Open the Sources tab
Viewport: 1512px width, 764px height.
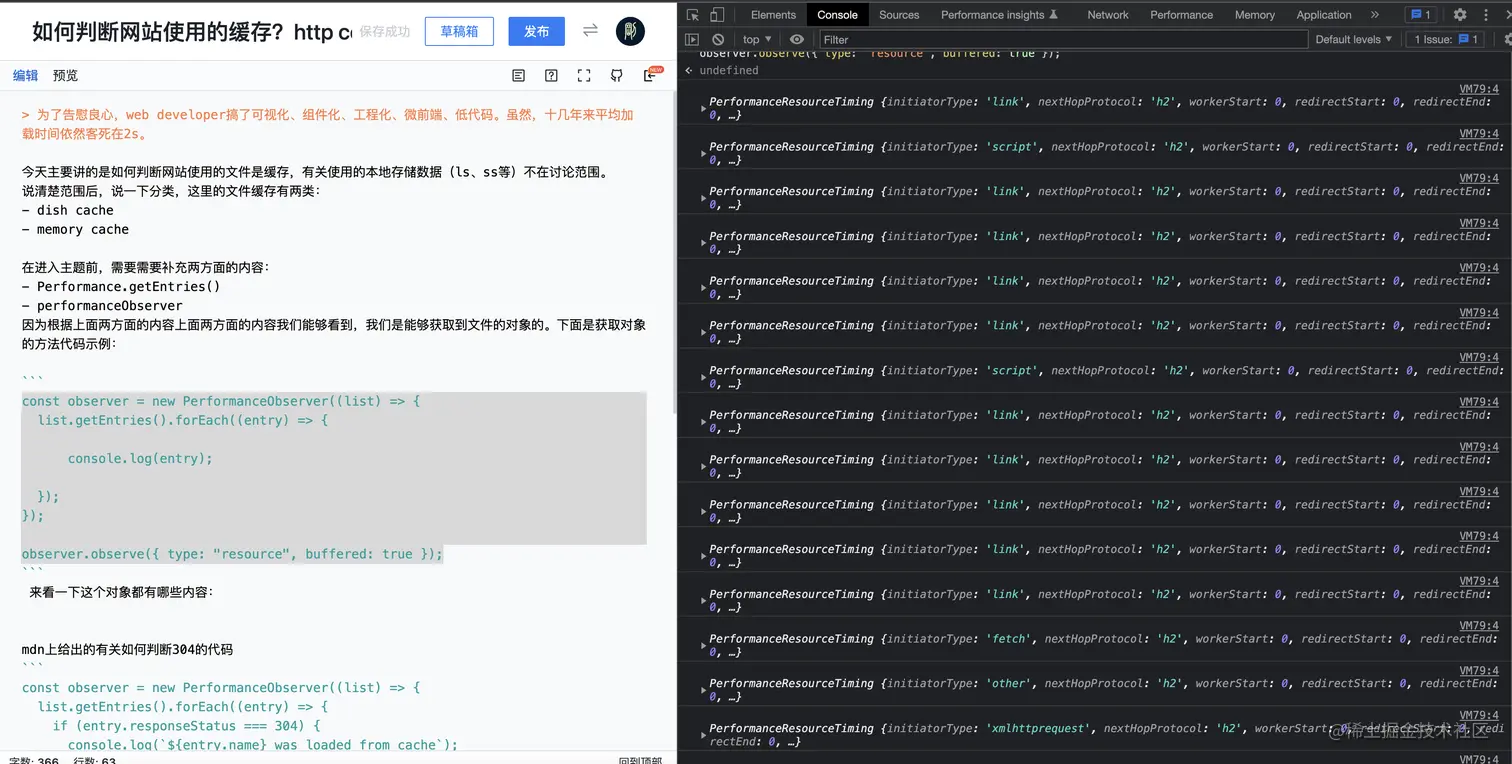tap(899, 15)
